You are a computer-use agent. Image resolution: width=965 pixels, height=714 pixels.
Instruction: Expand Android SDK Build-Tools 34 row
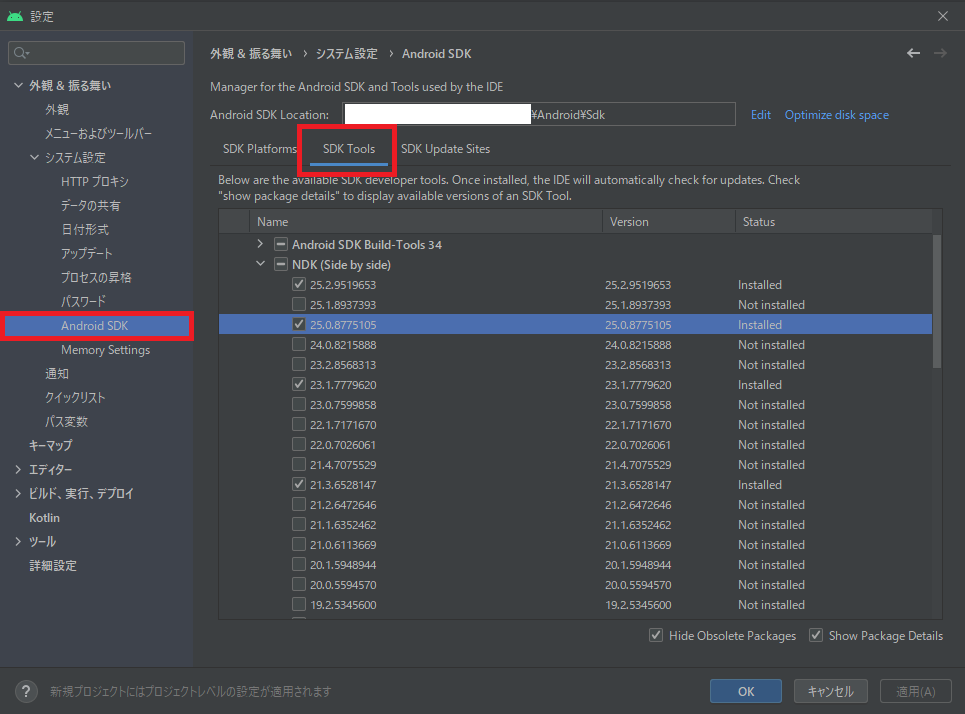pos(260,244)
